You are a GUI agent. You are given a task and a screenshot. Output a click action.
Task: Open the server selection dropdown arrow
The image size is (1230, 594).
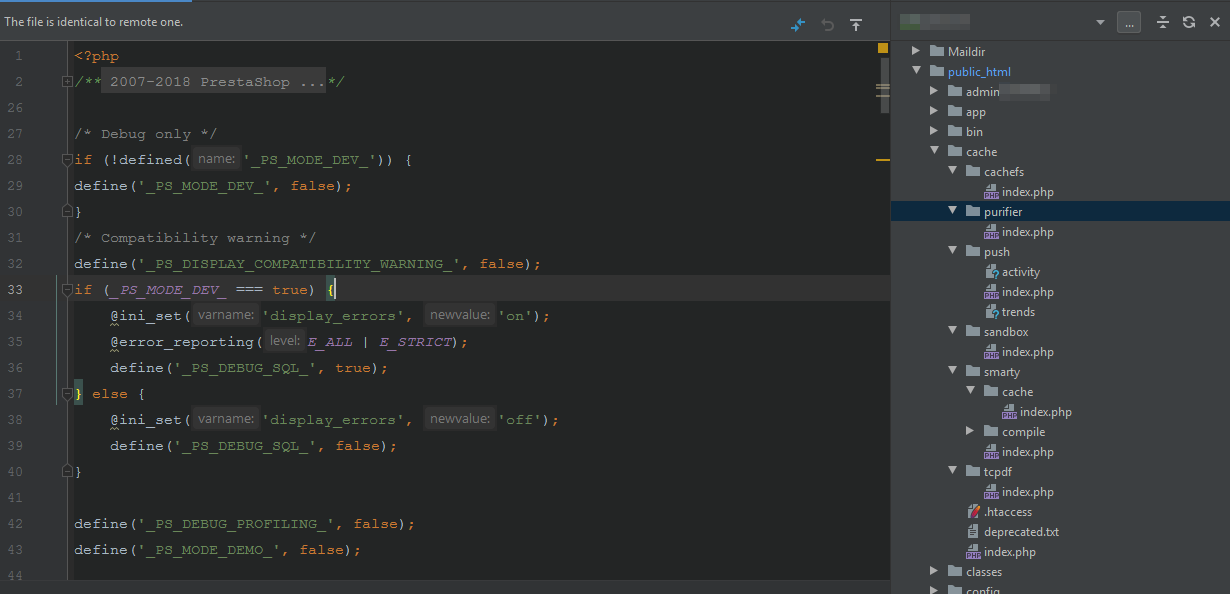[x=1100, y=22]
